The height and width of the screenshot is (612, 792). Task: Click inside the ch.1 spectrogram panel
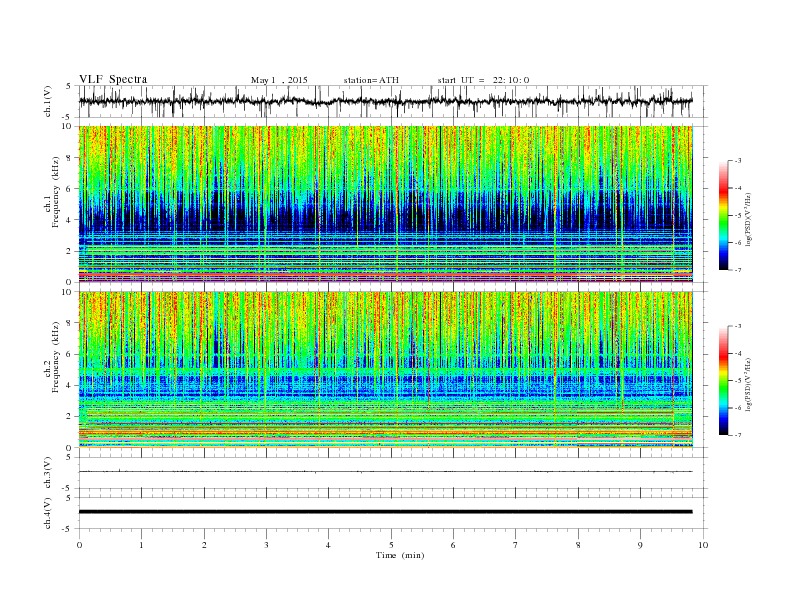(385, 204)
